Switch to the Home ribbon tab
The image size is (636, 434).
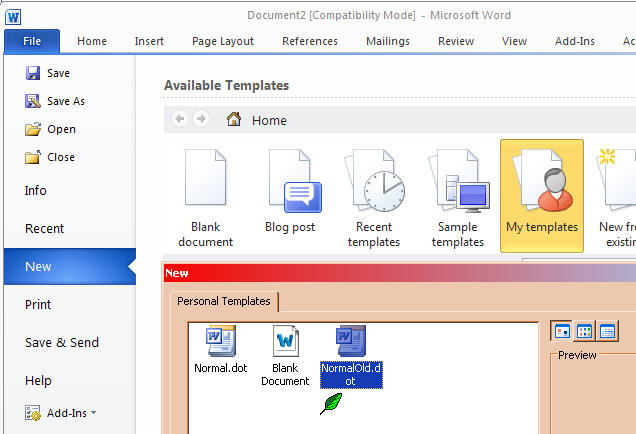coord(92,41)
